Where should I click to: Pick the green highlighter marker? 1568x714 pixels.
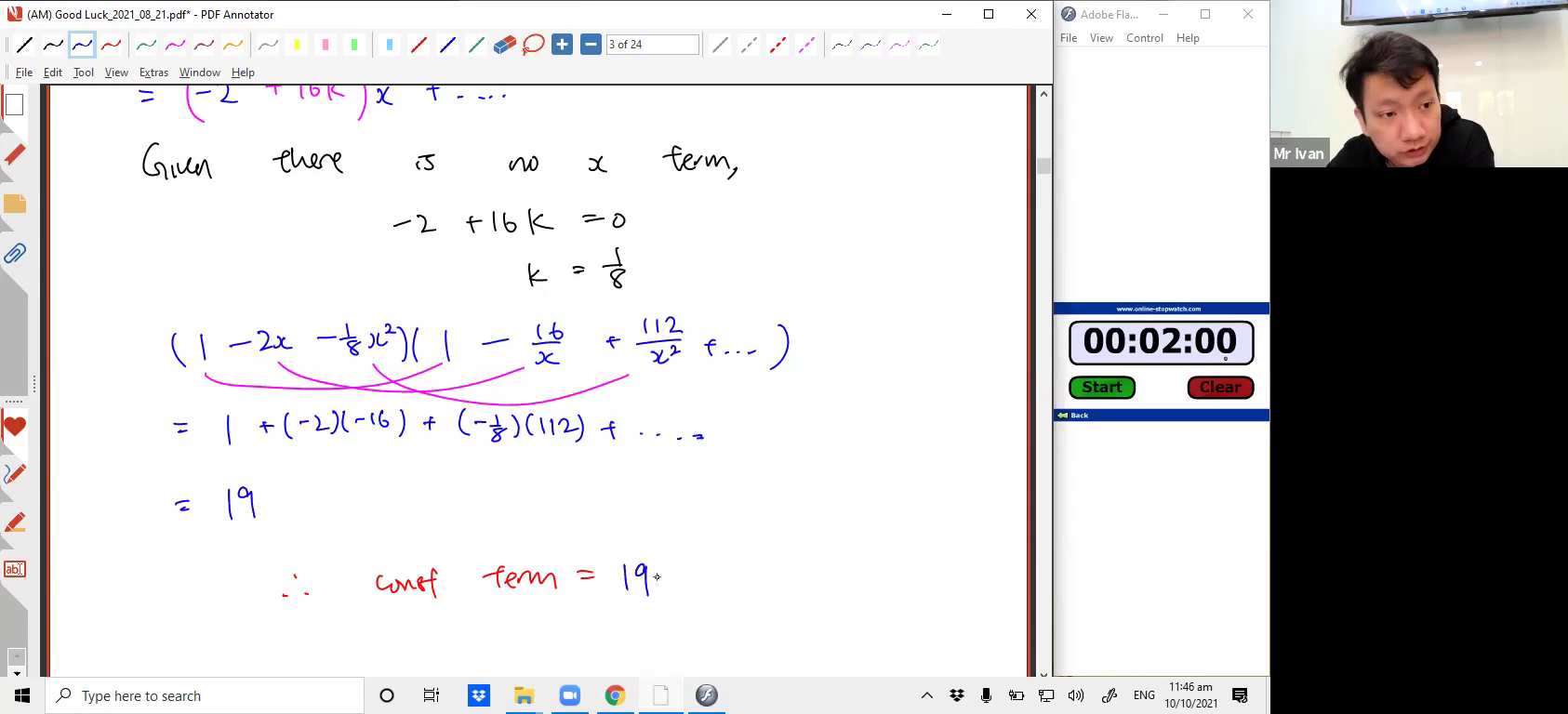(x=354, y=45)
